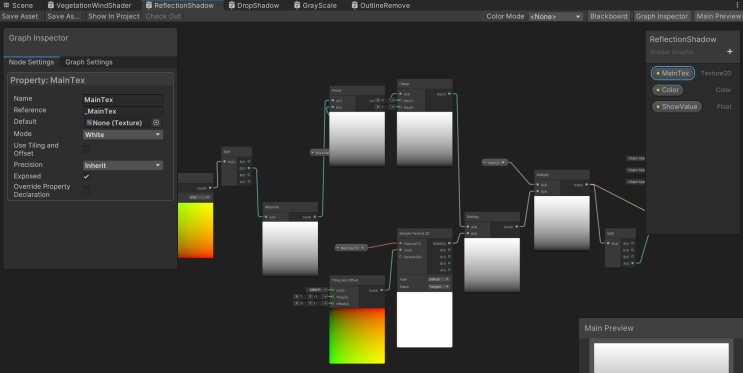This screenshot has width=743, height=373.
Task: Switch to Graph Settings tab
Action: pyautogui.click(x=89, y=62)
